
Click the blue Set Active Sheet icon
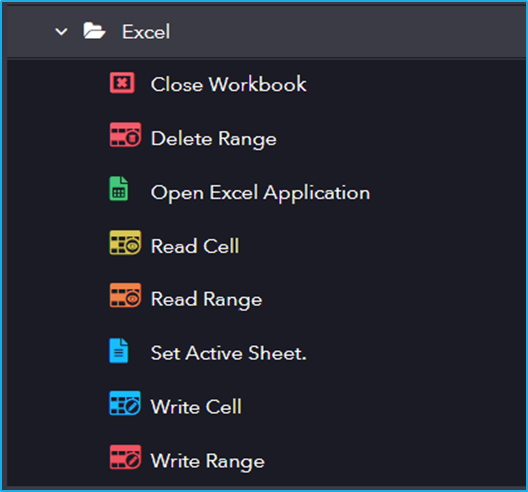(x=119, y=351)
